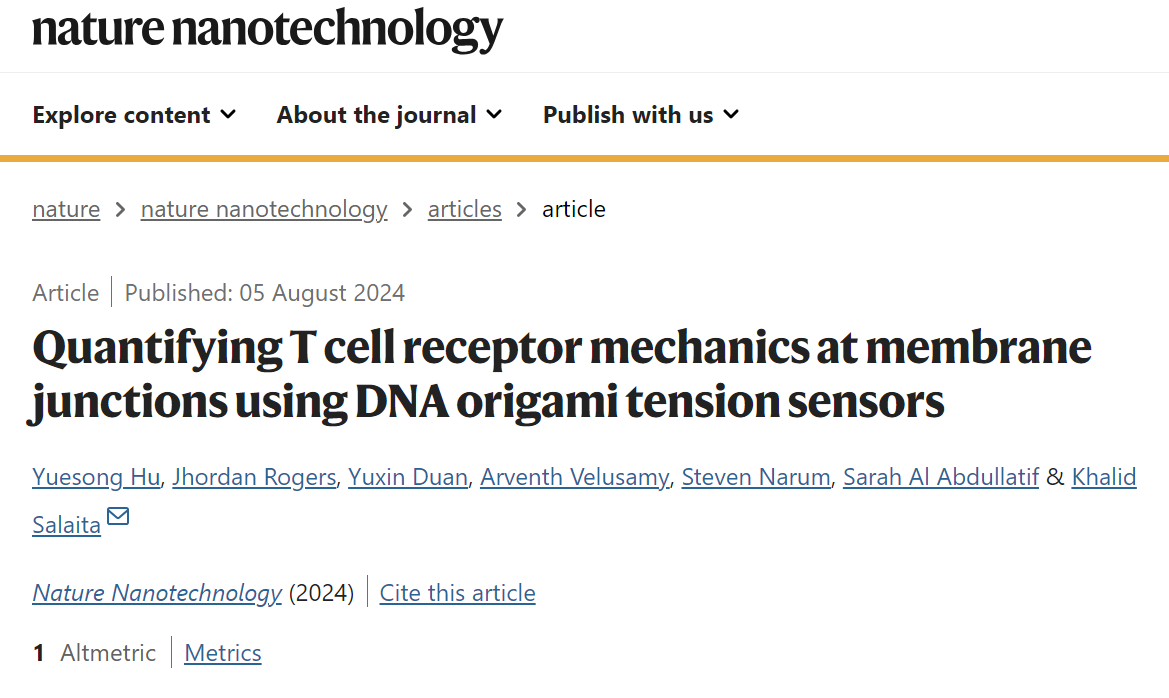Click the email envelope icon after Salaita
The width and height of the screenshot is (1169, 698).
[118, 516]
